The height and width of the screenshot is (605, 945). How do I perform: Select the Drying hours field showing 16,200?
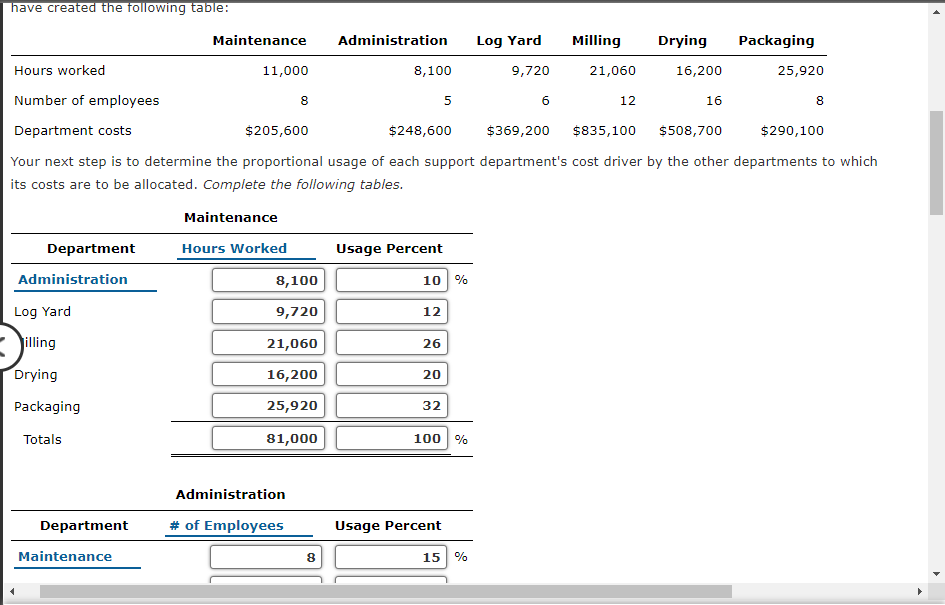tap(268, 374)
